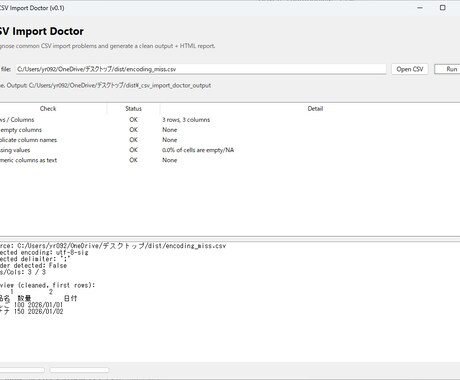This screenshot has width=460, height=380.
Task: Click the '3 rows, 3 columns' detail cell
Action: [x=186, y=120]
